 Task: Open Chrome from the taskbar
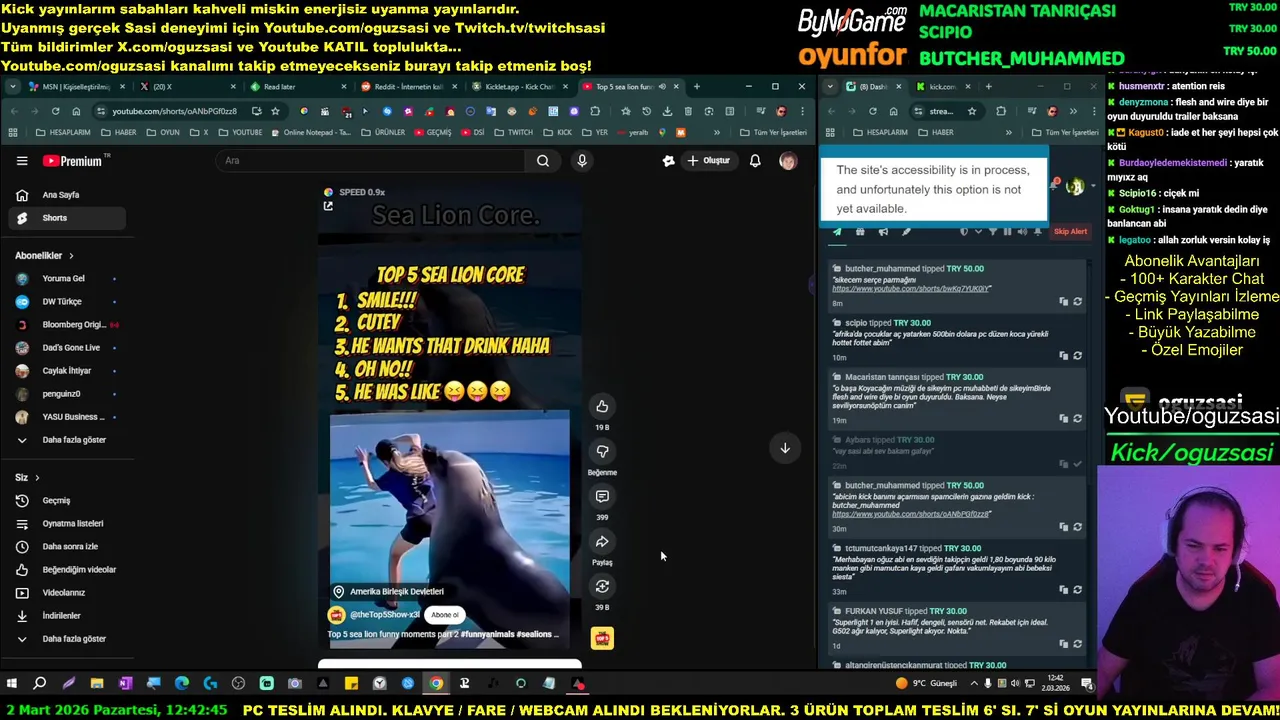[436, 684]
